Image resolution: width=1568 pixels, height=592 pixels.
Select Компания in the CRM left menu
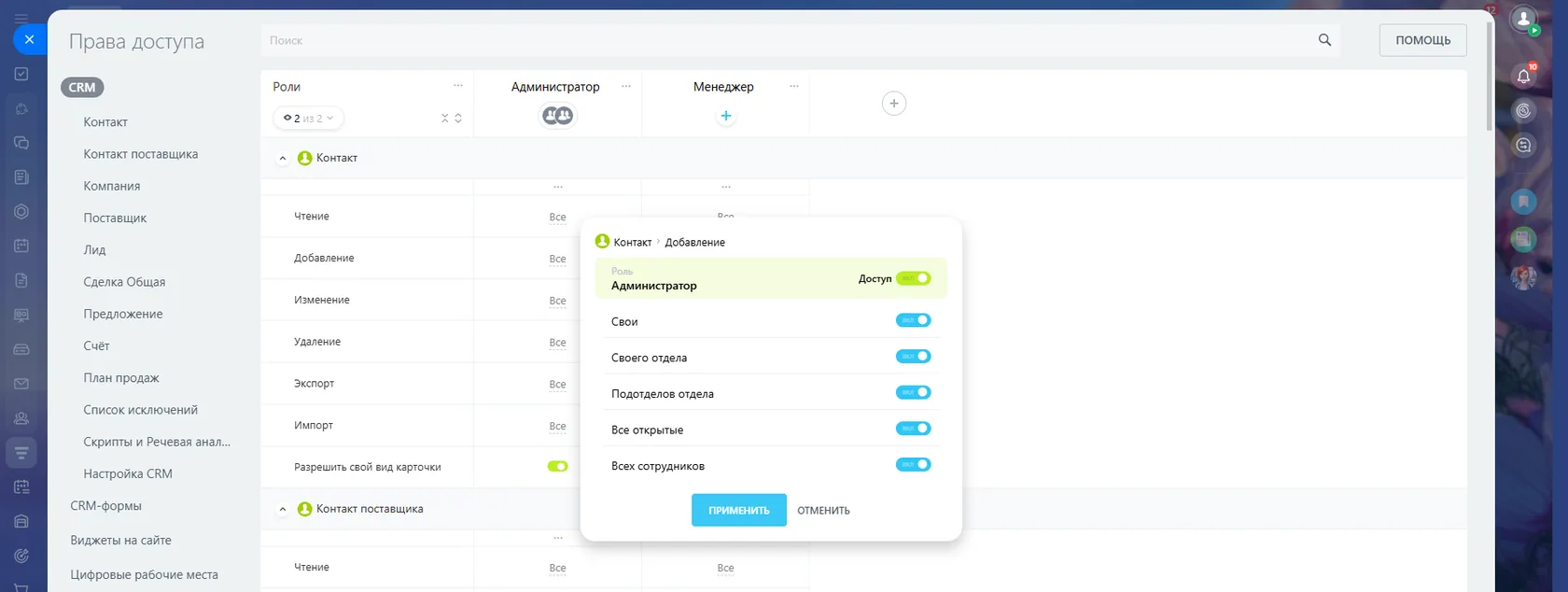(x=112, y=186)
